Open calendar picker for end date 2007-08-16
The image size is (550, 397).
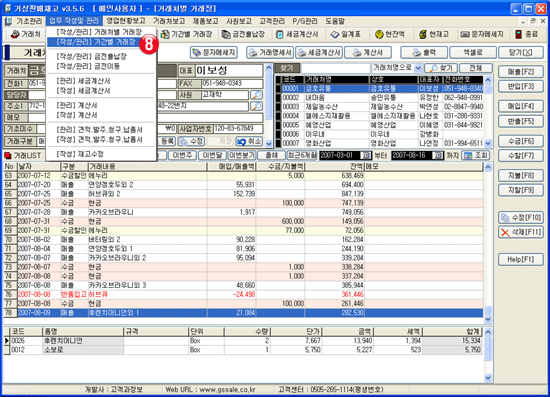[437, 155]
